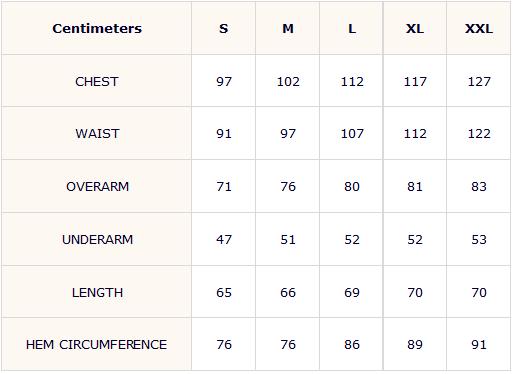Click the HEM CIRCUMFERENCE row label
The width and height of the screenshot is (514, 374).
pyautogui.click(x=96, y=344)
